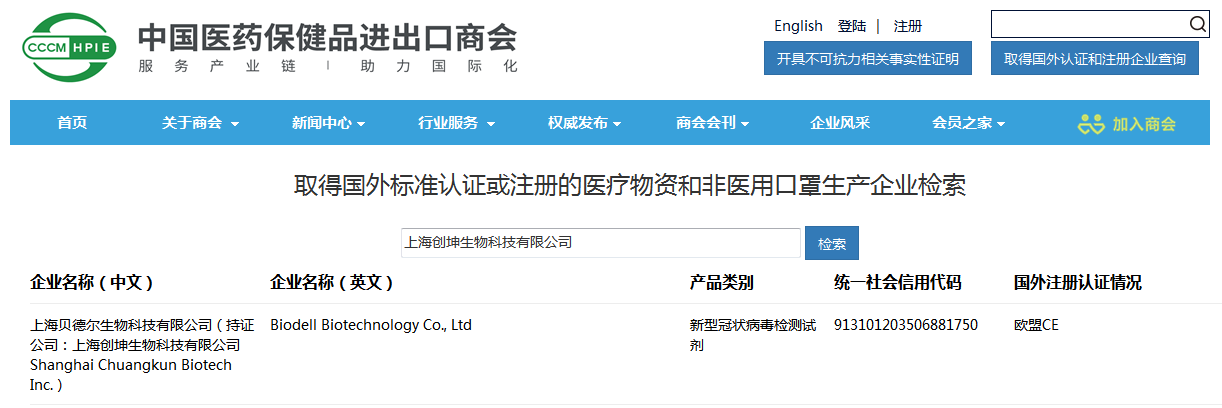Click the 登陆 login link
Screen dimensions: 1222x408
(852, 26)
